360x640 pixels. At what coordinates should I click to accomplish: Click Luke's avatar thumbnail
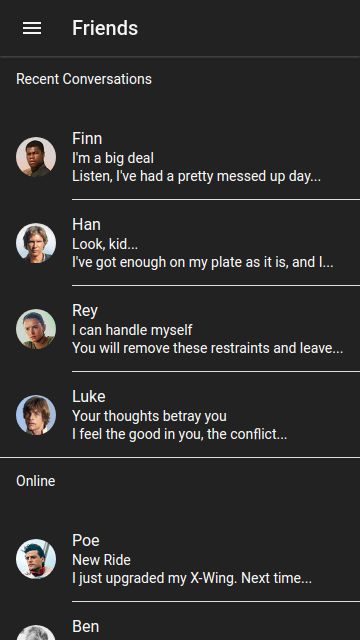[36, 415]
